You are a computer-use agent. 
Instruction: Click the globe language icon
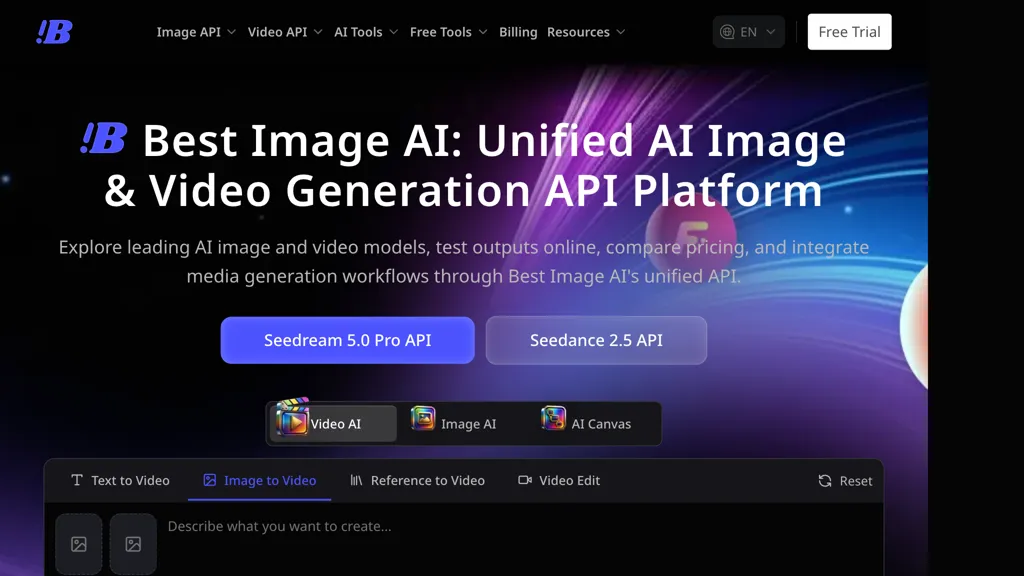coord(727,32)
